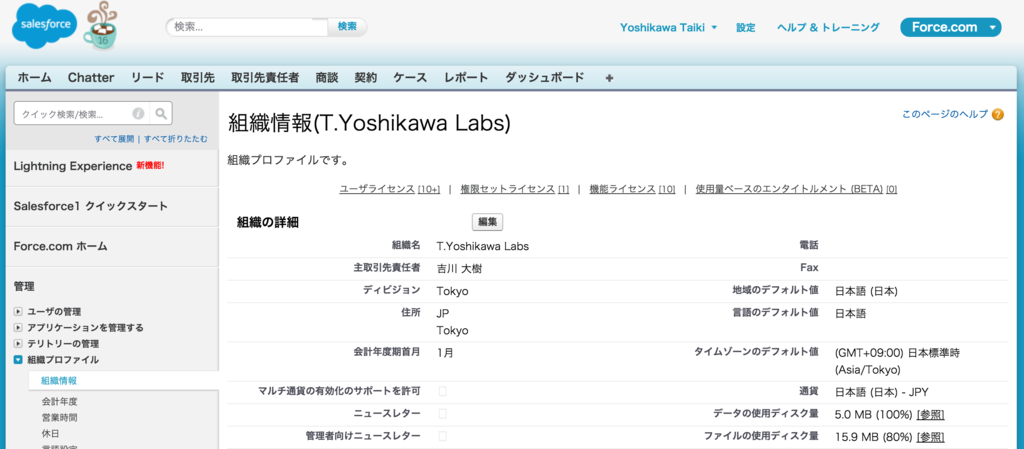
Task: Select 組織情報 in sidebar tree
Action: click(x=59, y=380)
